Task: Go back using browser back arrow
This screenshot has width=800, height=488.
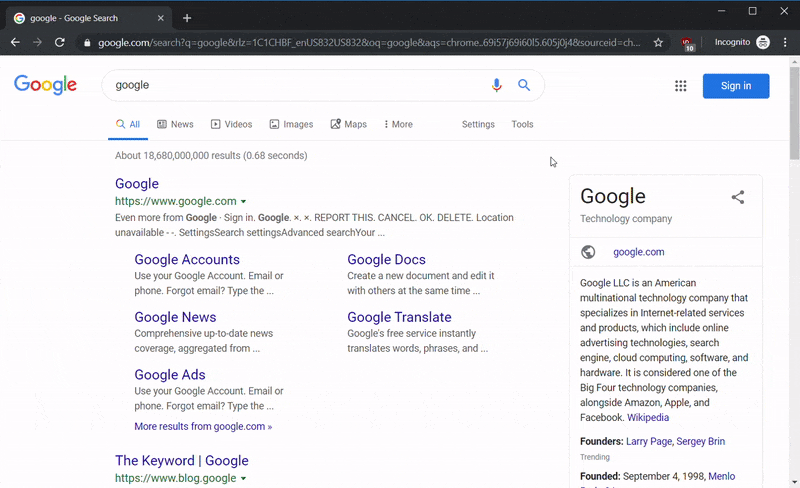Action: 15,43
